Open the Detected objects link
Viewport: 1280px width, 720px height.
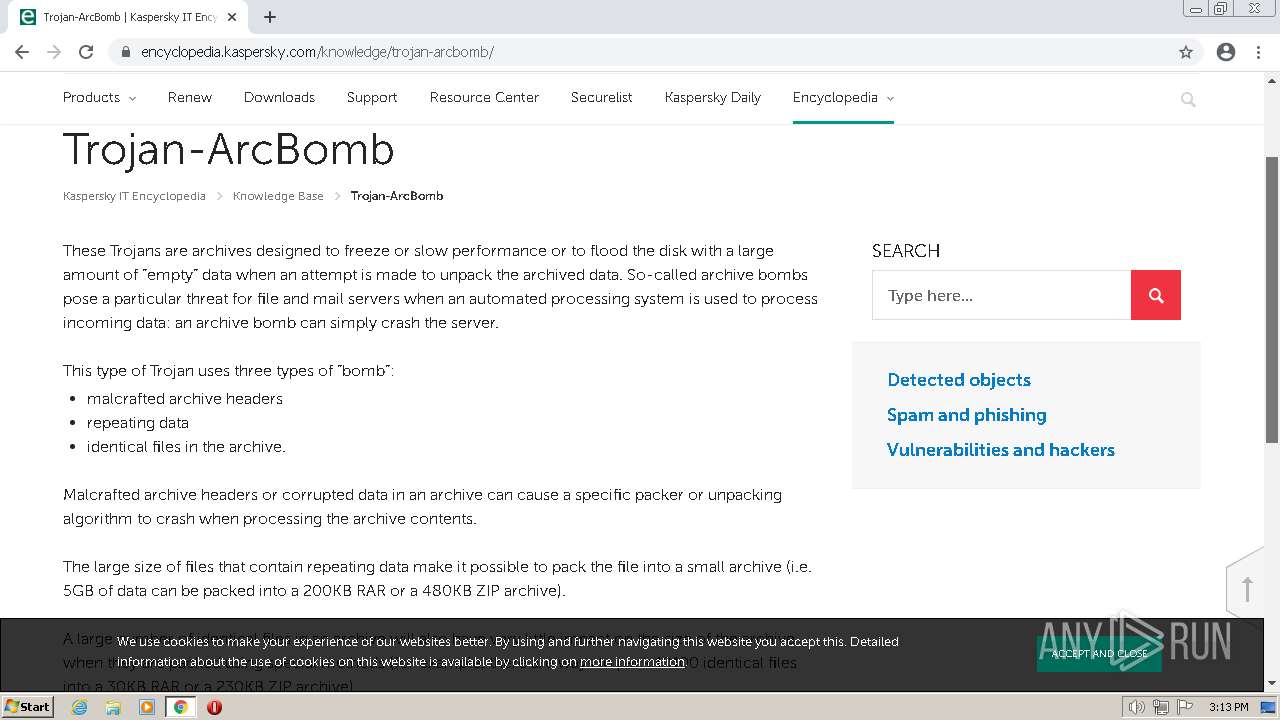pos(959,380)
